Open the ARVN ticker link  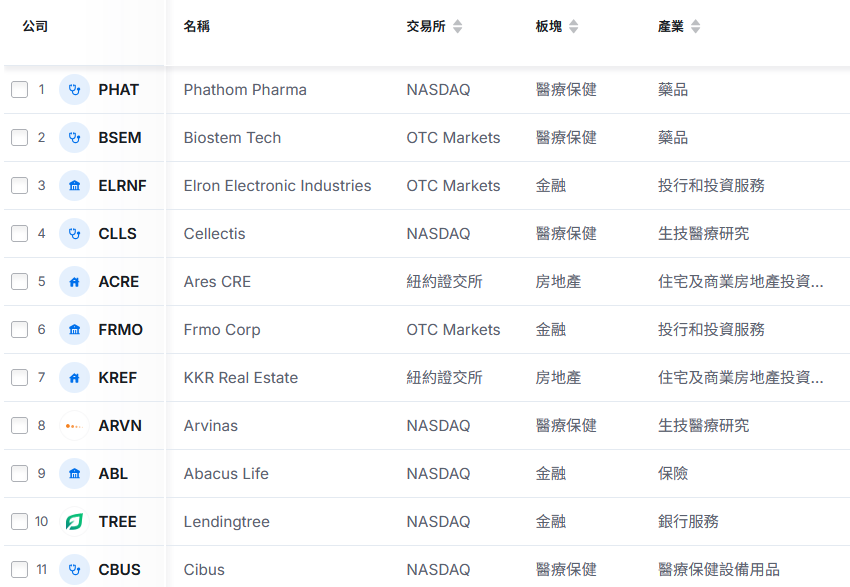click(120, 426)
